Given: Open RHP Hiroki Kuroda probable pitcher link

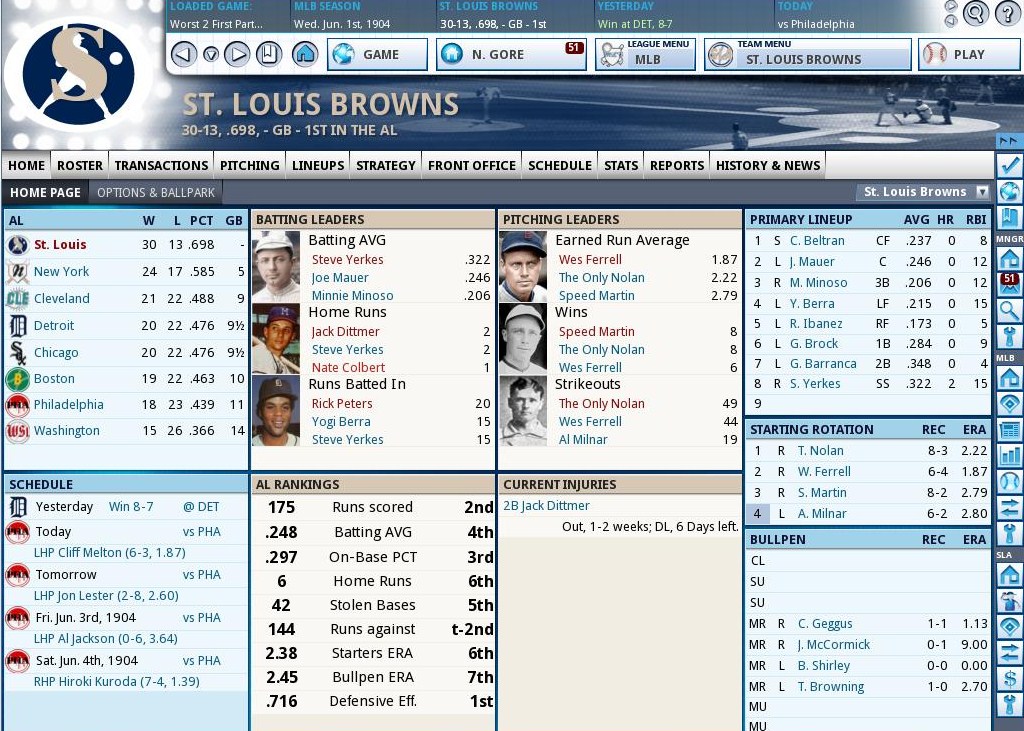Looking at the screenshot, I should pyautogui.click(x=116, y=682).
